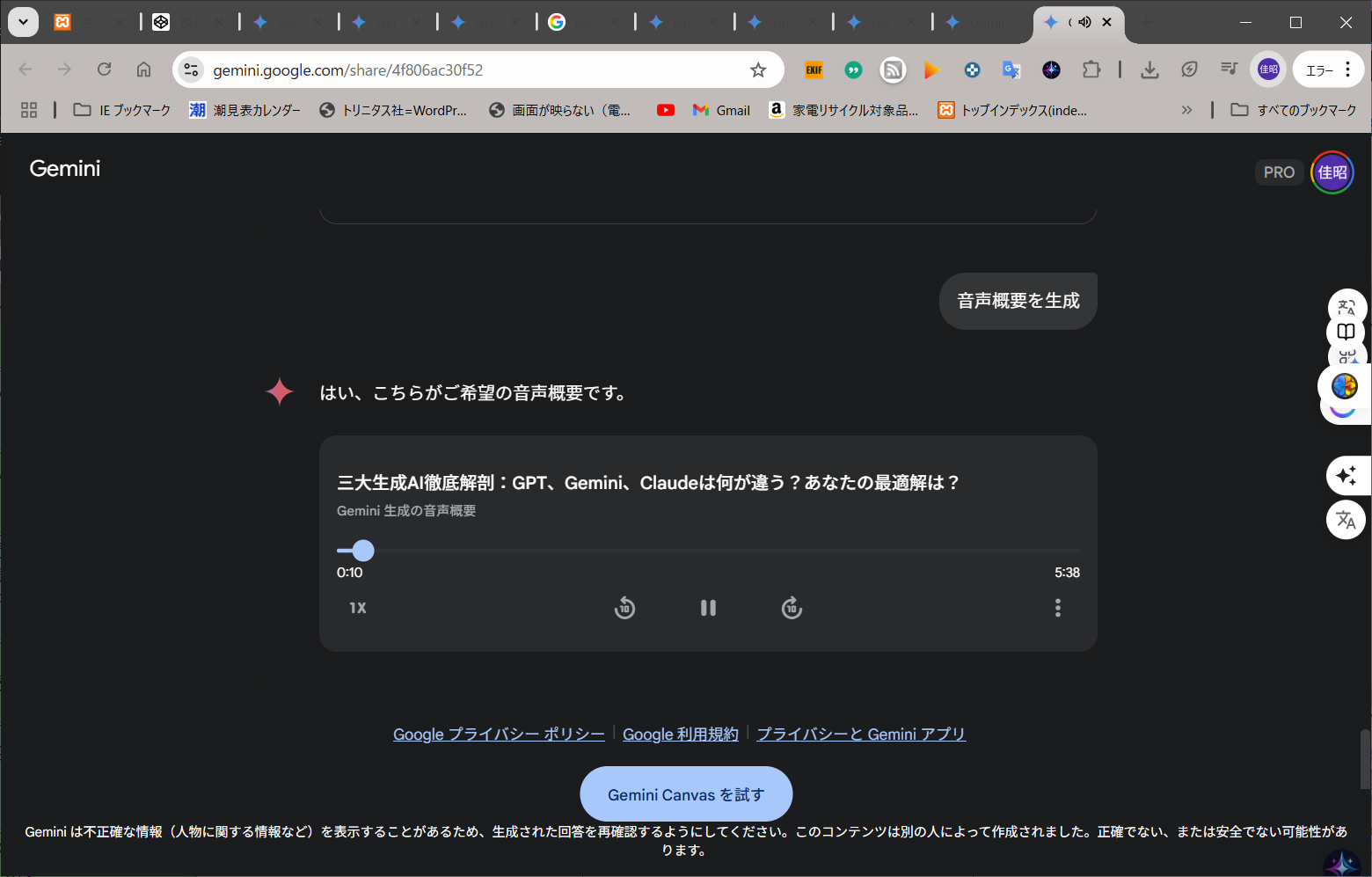The image size is (1372, 877).
Task: Open the RSS feed extension
Action: [893, 69]
